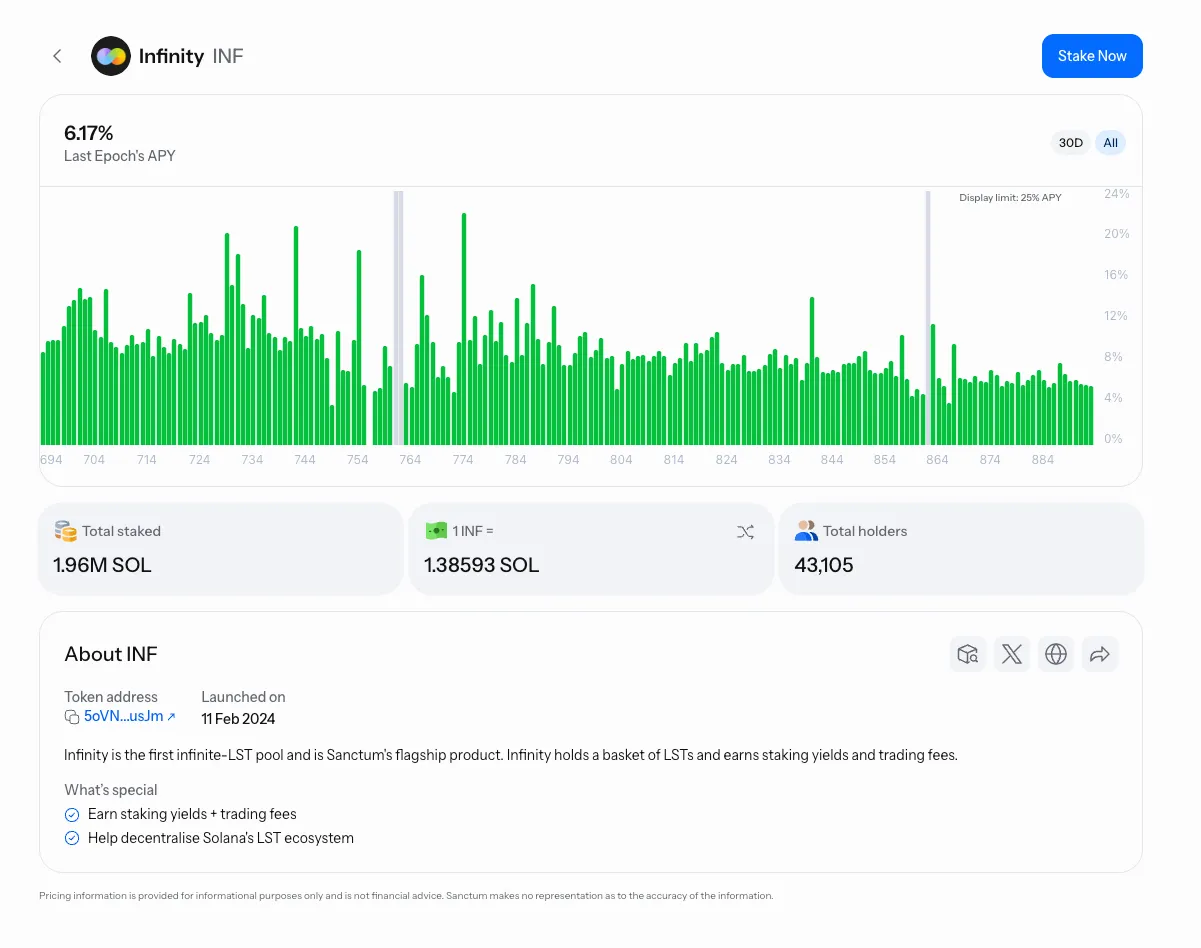
Task: Click the Total holders people icon
Action: 806,531
